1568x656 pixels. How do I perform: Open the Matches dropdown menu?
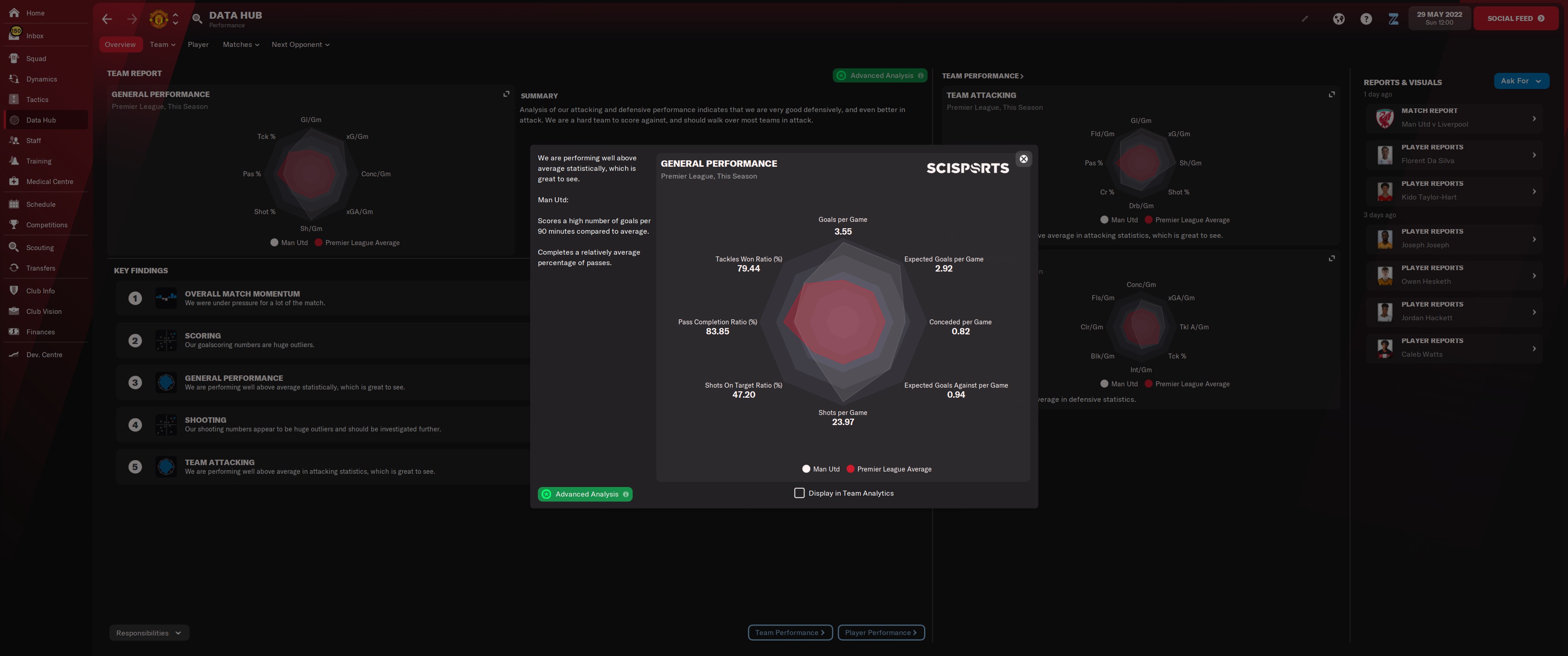pyautogui.click(x=241, y=45)
